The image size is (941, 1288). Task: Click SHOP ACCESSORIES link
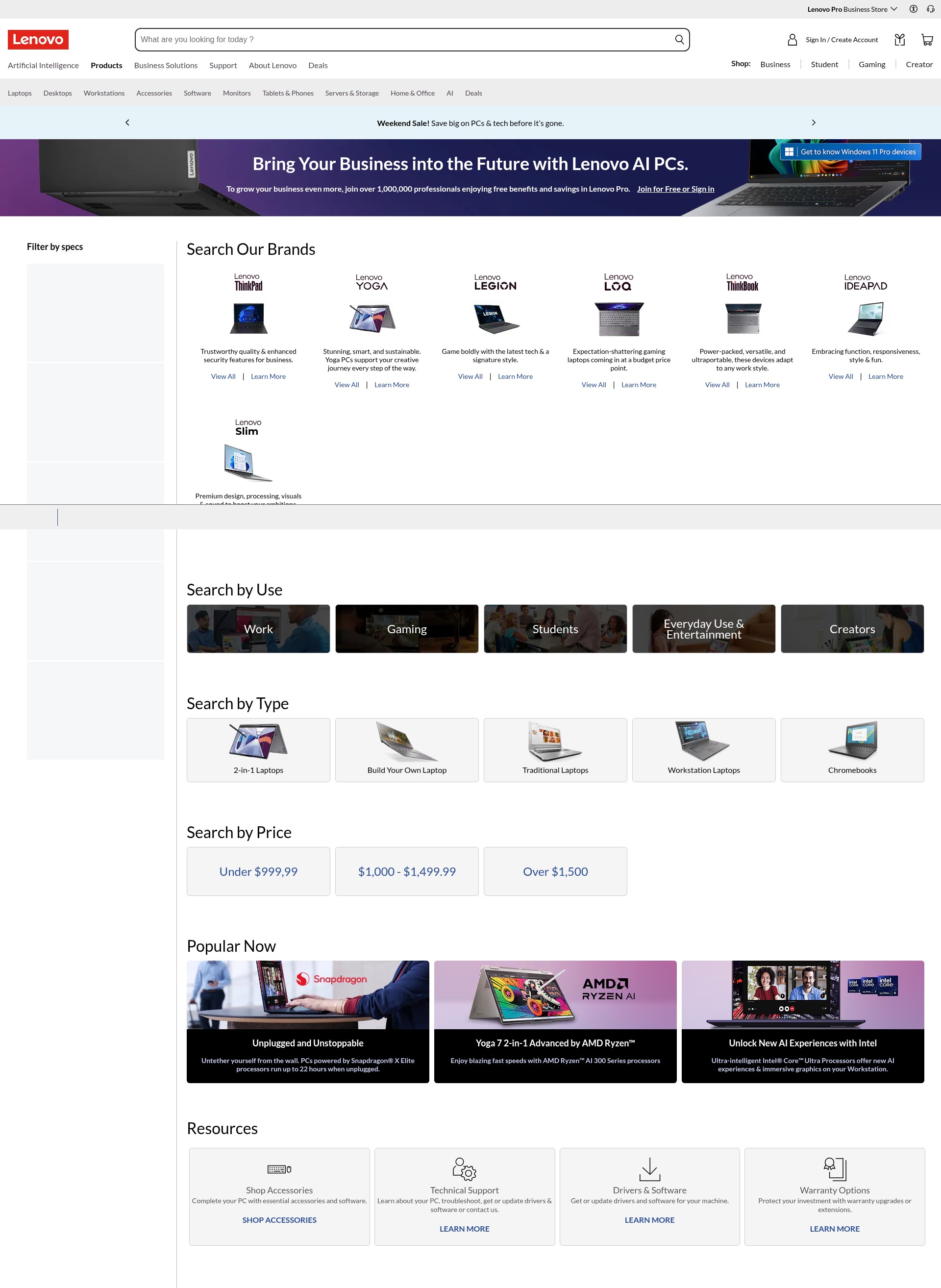click(x=279, y=1220)
